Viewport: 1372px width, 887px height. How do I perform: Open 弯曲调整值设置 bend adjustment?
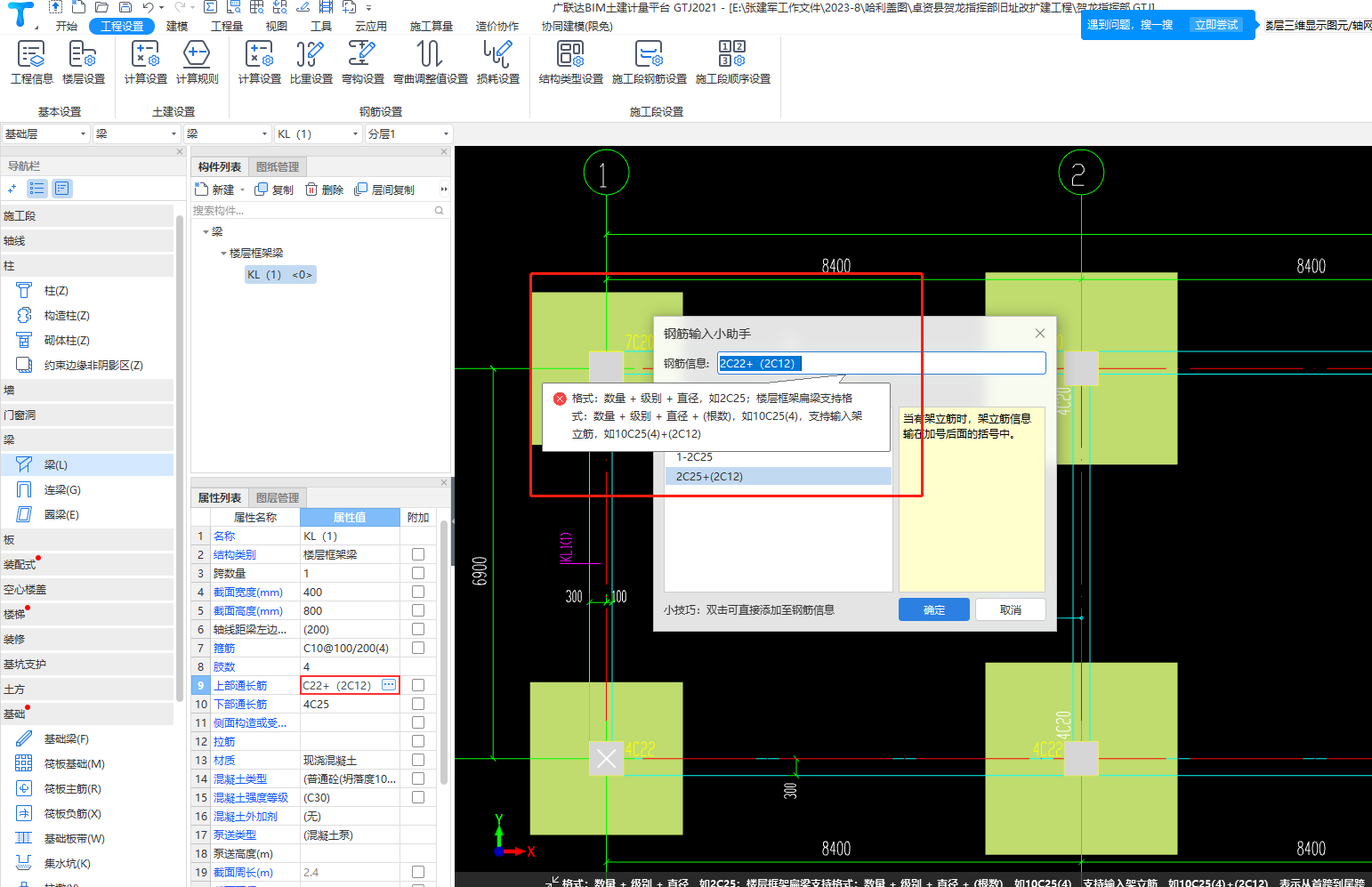click(x=431, y=62)
